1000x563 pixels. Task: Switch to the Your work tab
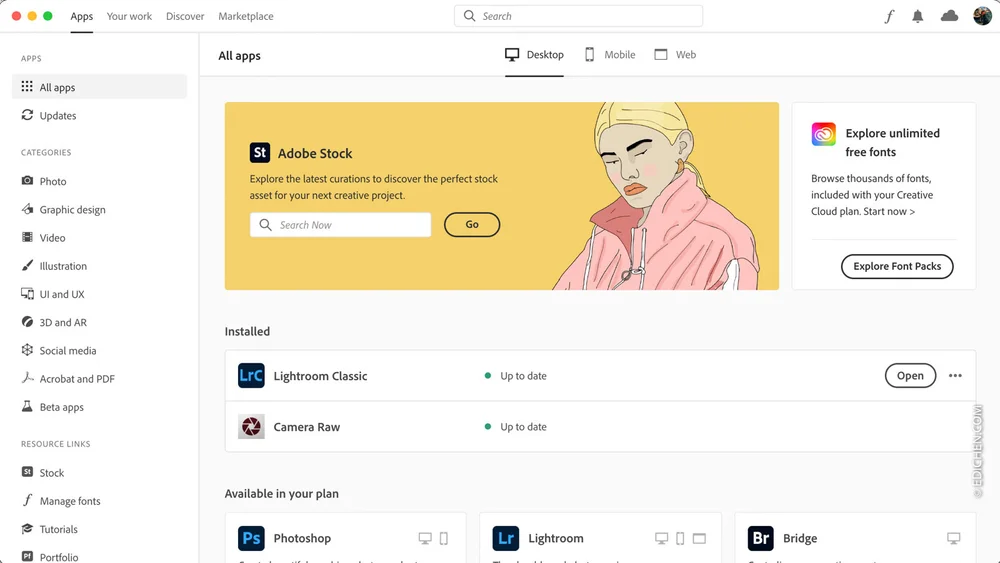coord(129,16)
